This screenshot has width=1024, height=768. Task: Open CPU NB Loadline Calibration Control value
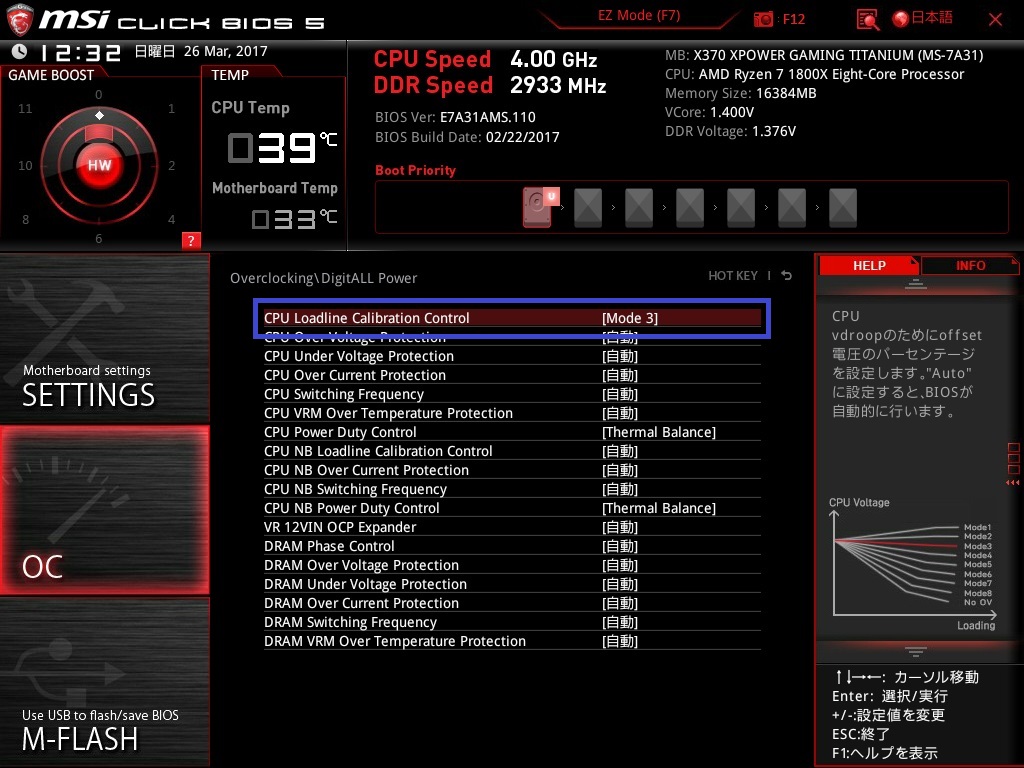click(x=620, y=451)
